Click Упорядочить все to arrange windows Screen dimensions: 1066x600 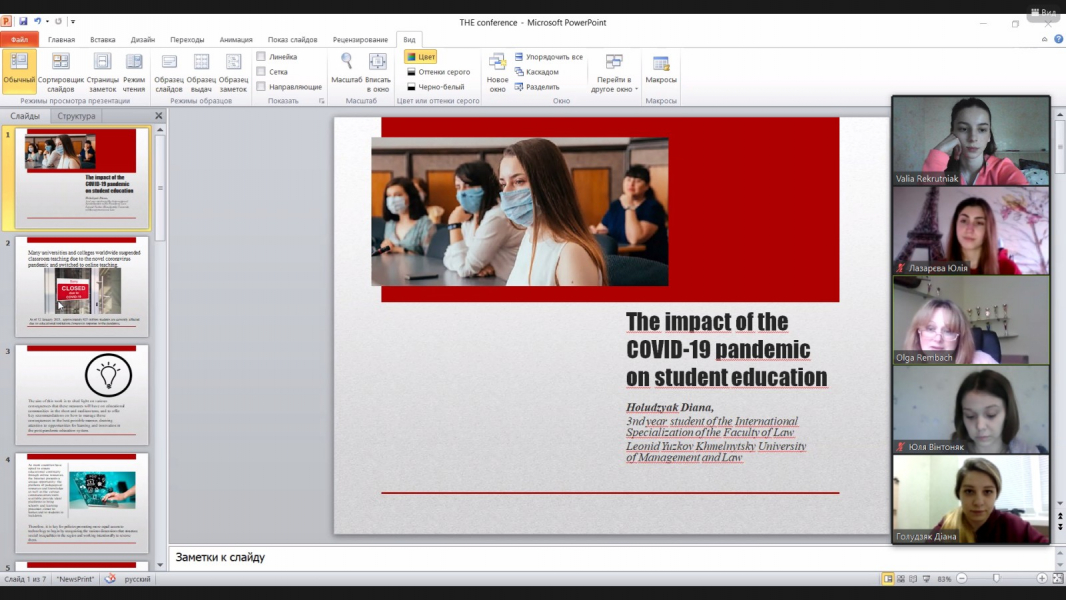[x=548, y=57]
